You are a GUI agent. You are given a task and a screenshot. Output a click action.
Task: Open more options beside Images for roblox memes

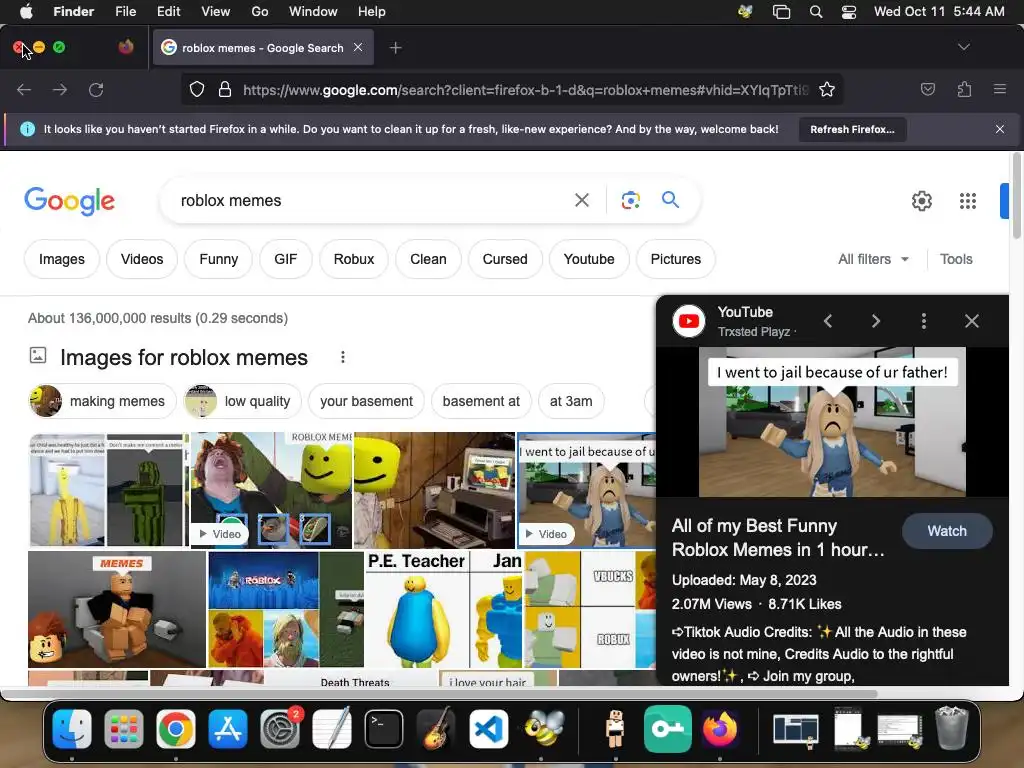coord(343,357)
